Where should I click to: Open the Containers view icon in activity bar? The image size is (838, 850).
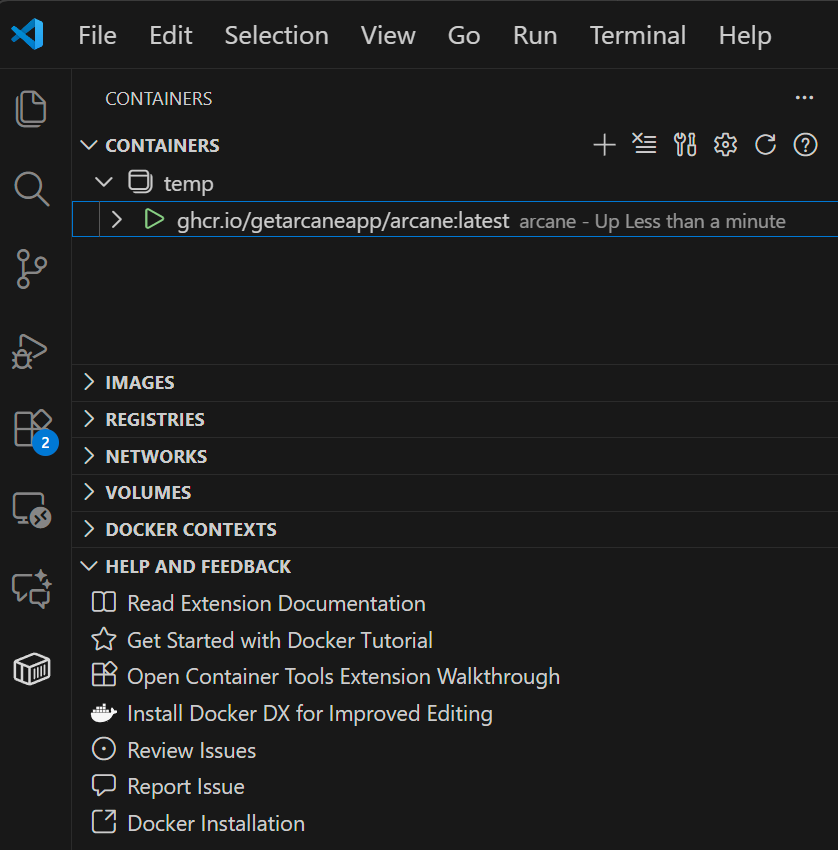tap(32, 670)
